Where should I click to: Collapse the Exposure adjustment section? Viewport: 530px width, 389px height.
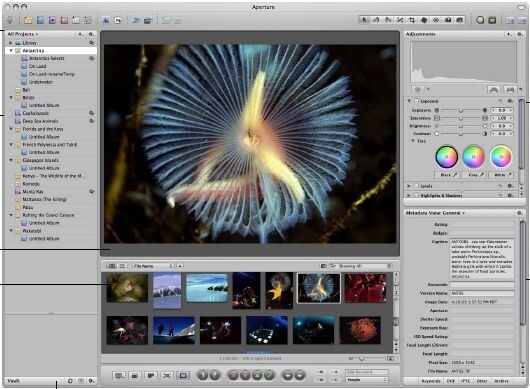point(409,101)
